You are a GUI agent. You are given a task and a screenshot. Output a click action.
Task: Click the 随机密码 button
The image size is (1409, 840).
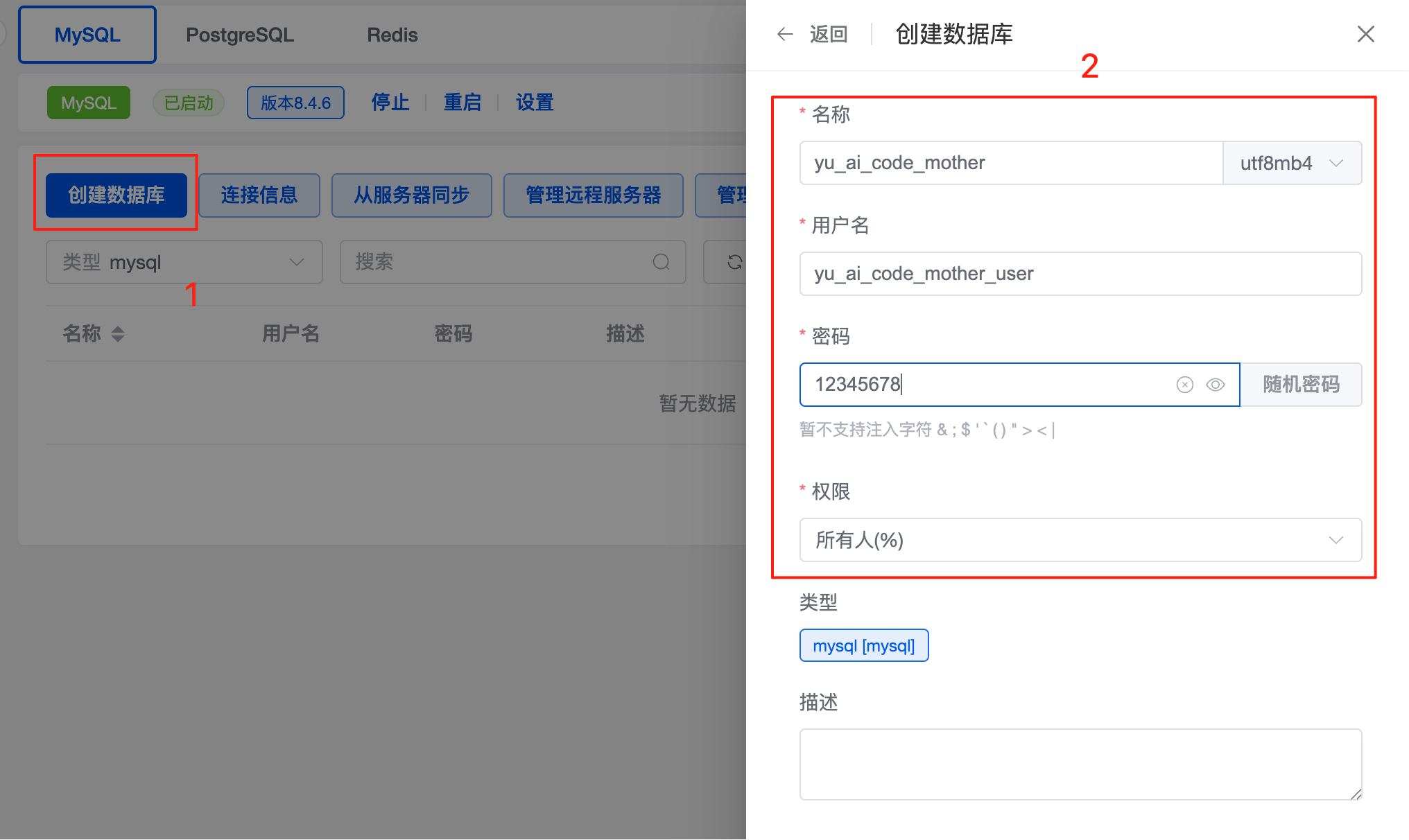(x=1300, y=385)
